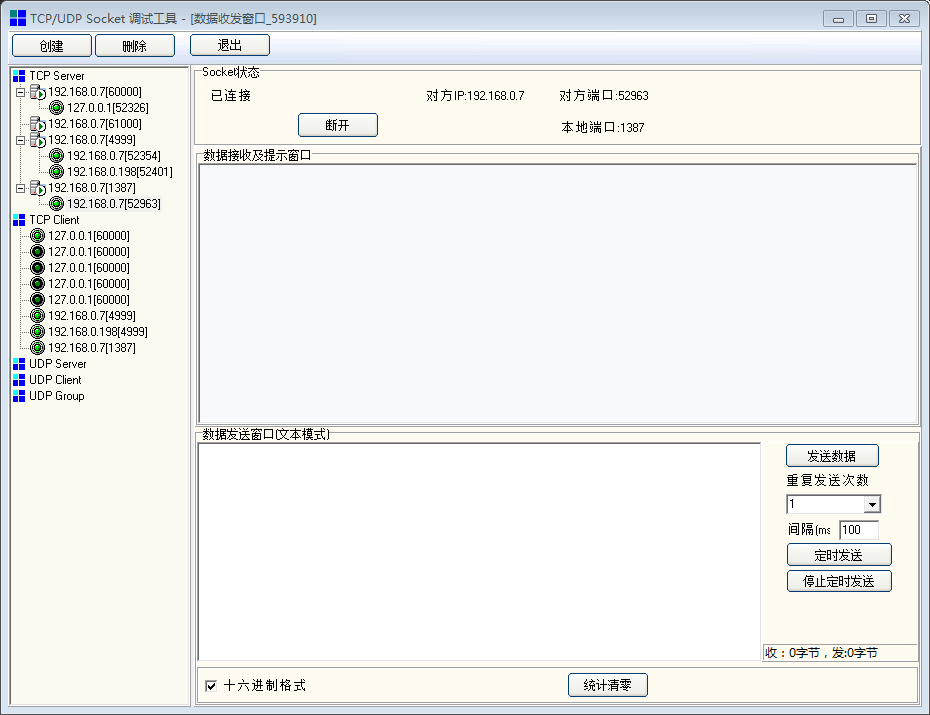
Task: Collapse the 192.168.0.7[60000] server node
Action: [20, 92]
